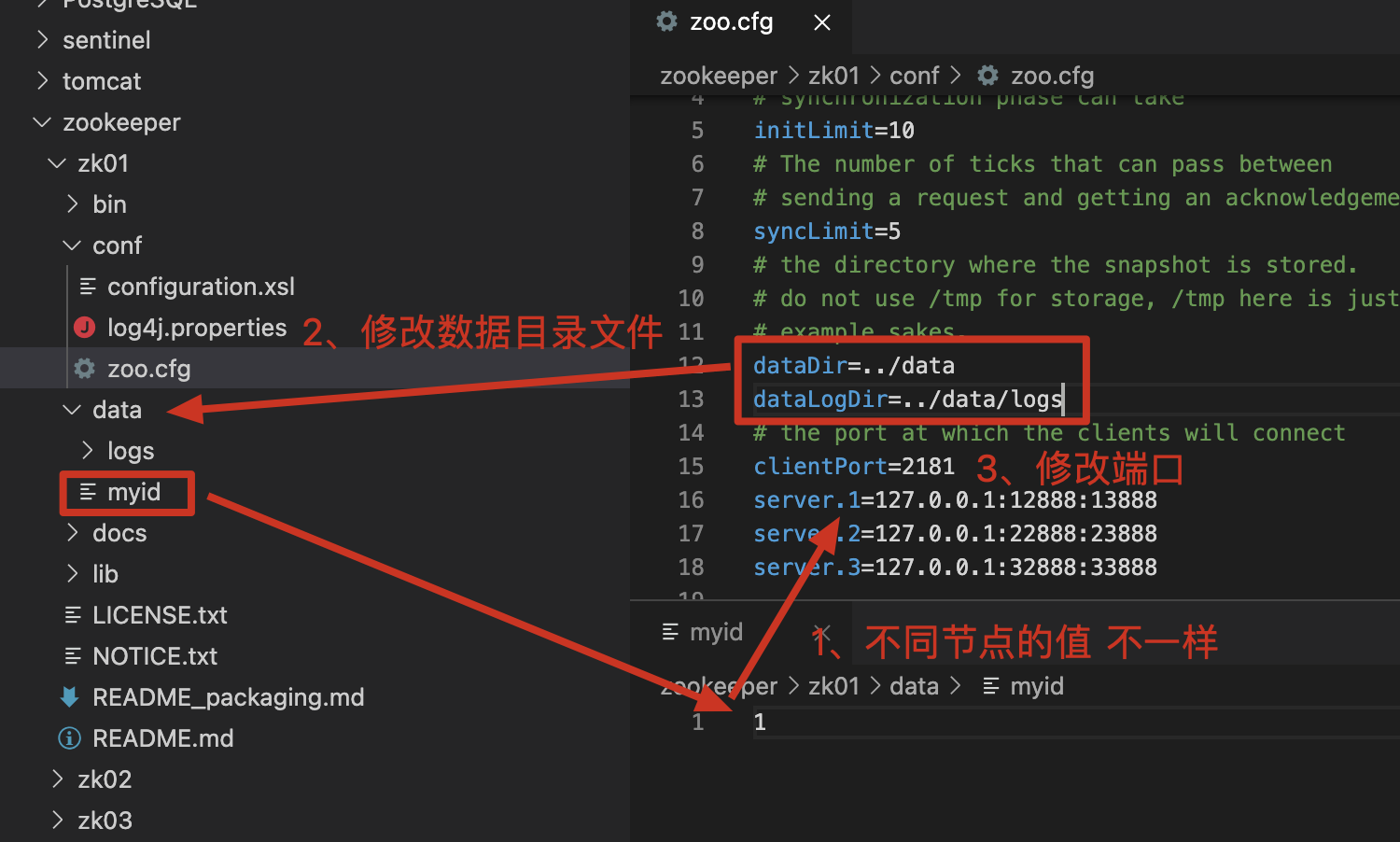The image size is (1400, 842).
Task: Open NOTICE.txt file
Action: [155, 655]
